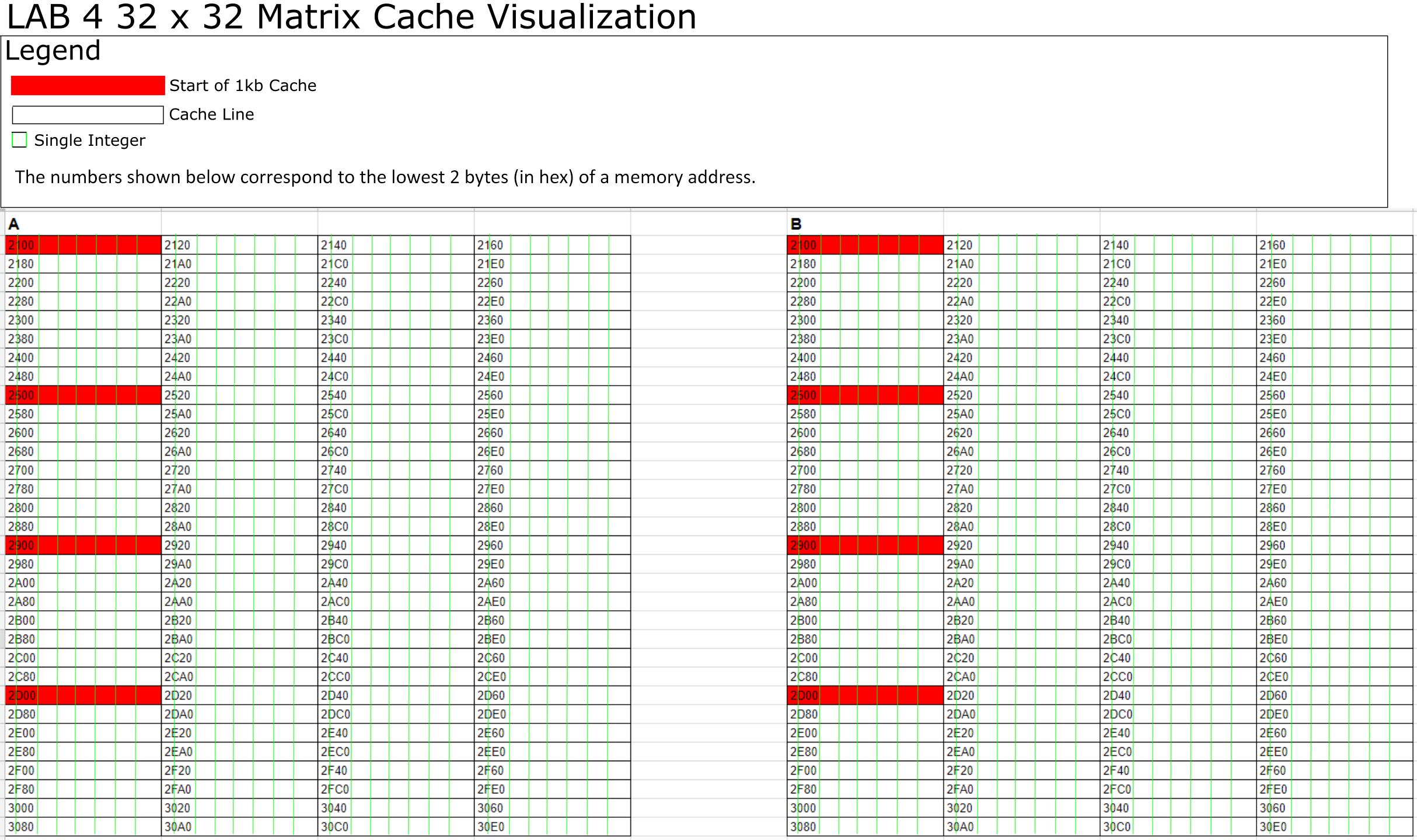The image size is (1417, 840).
Task: Click the red 2D00 cell in matrix B
Action: pos(865,695)
